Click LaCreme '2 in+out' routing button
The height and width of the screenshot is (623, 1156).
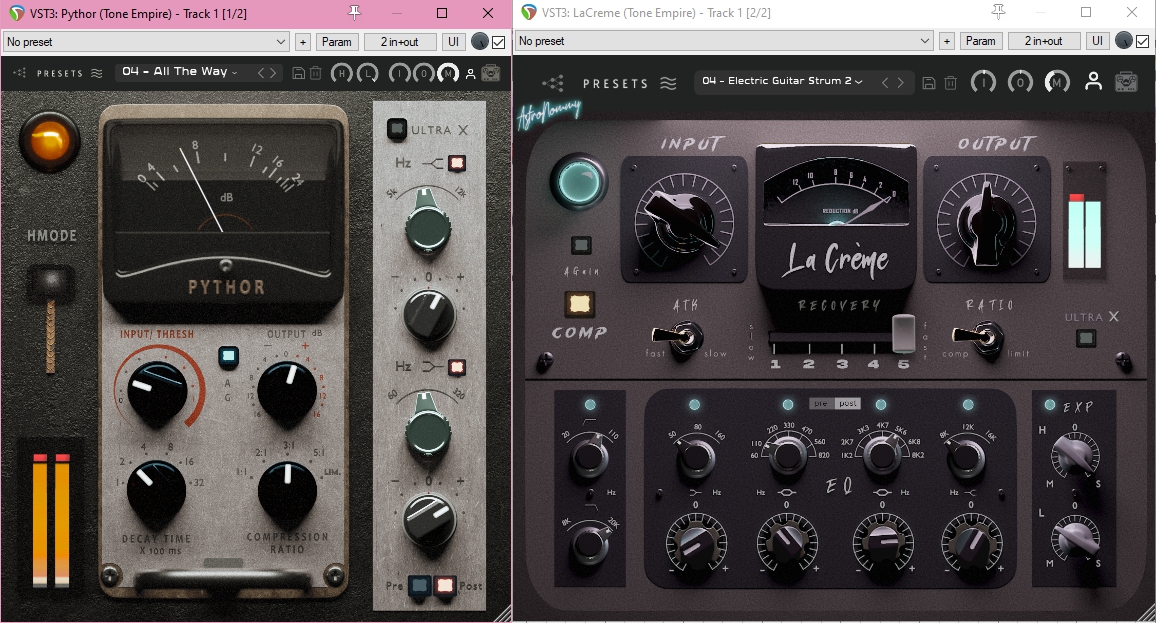(x=1043, y=41)
